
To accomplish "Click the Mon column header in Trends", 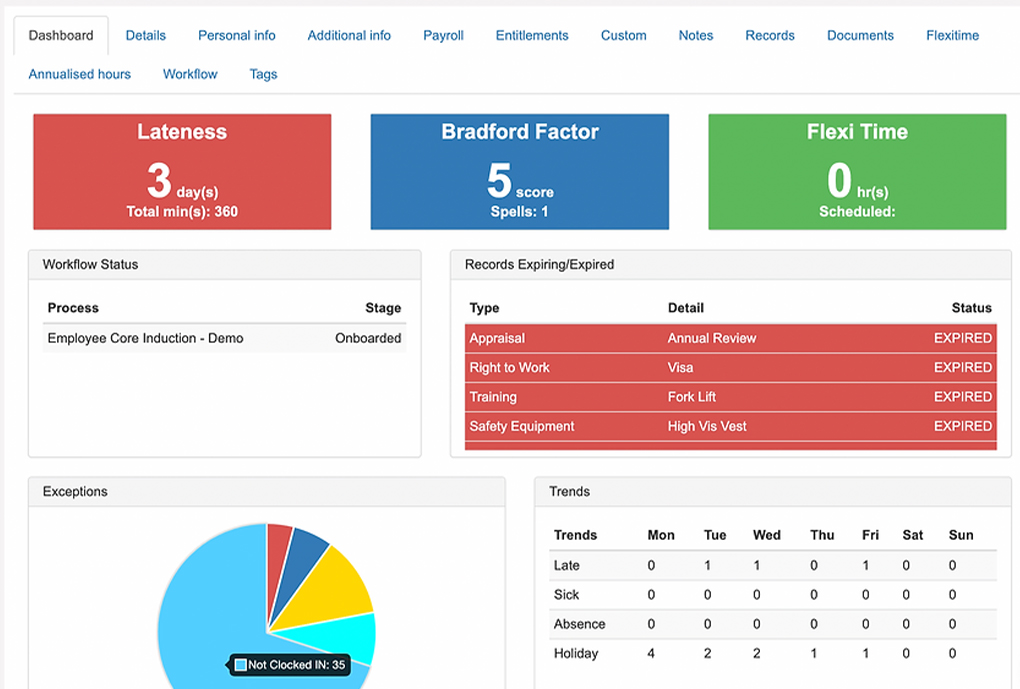I will (x=661, y=535).
